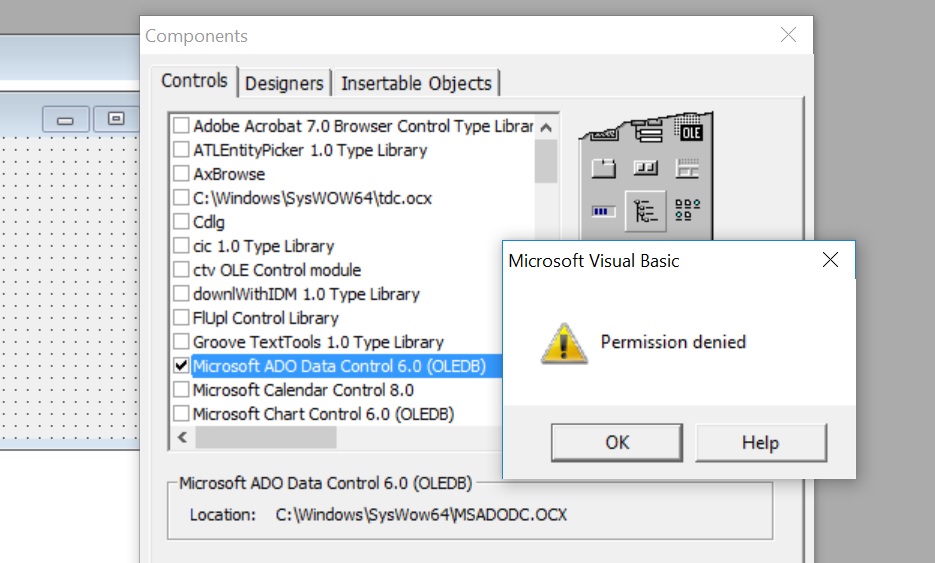Select the Cdlg list entry
Image resolution: width=935 pixels, height=563 pixels.
coord(209,222)
